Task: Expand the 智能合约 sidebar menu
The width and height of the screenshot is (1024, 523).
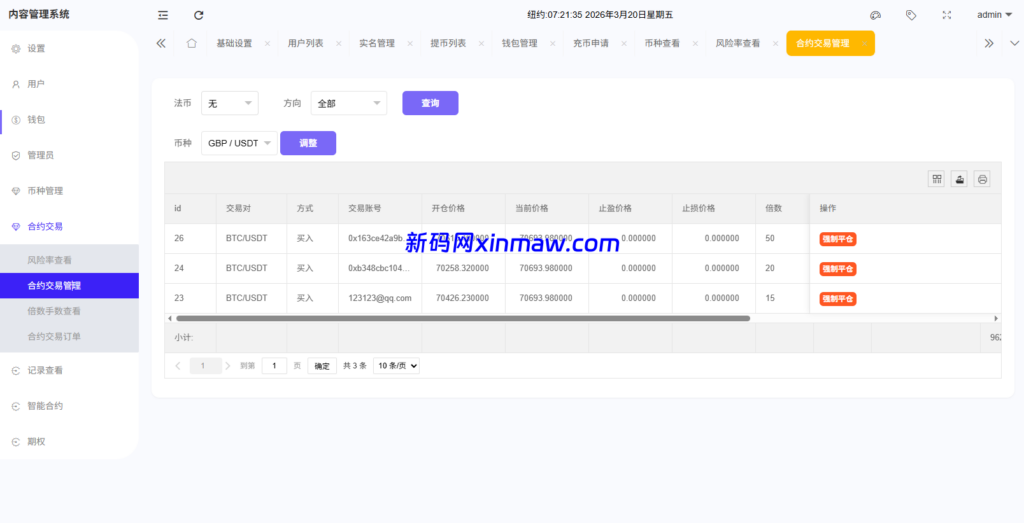Action: coord(69,405)
